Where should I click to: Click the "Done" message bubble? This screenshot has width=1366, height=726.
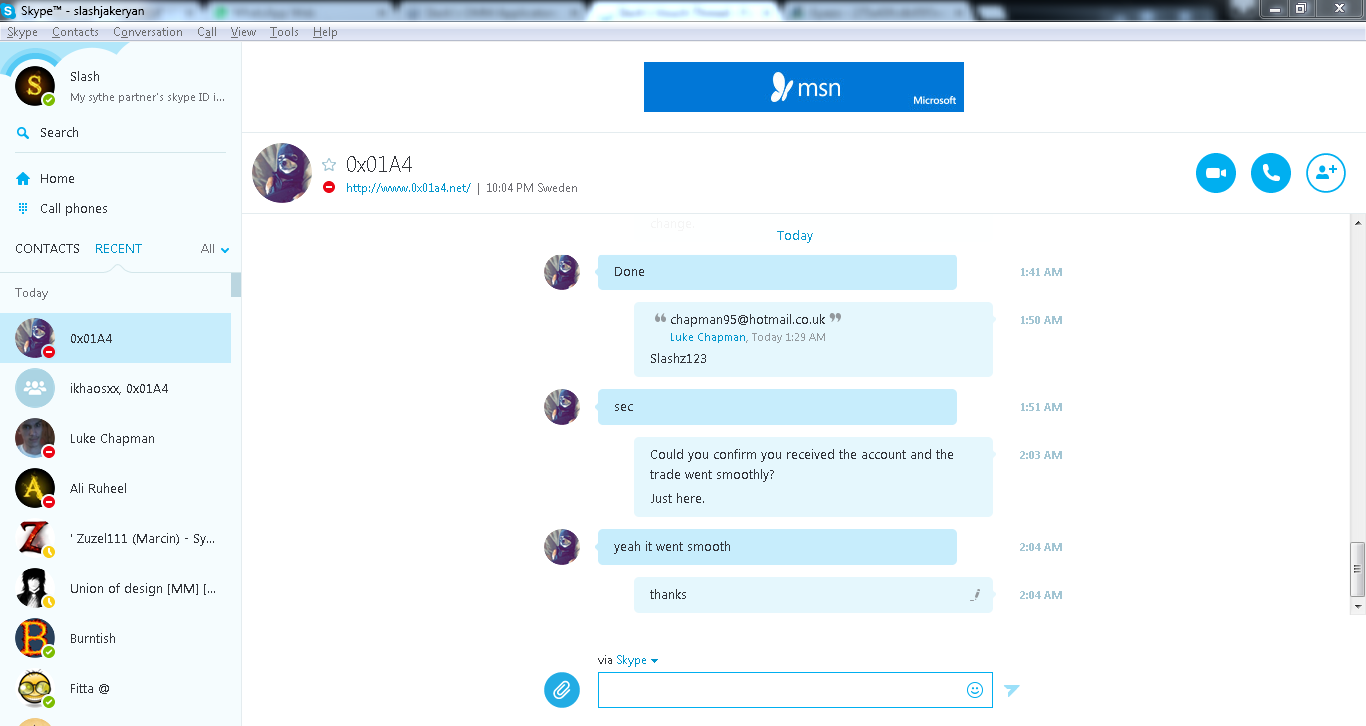click(777, 272)
